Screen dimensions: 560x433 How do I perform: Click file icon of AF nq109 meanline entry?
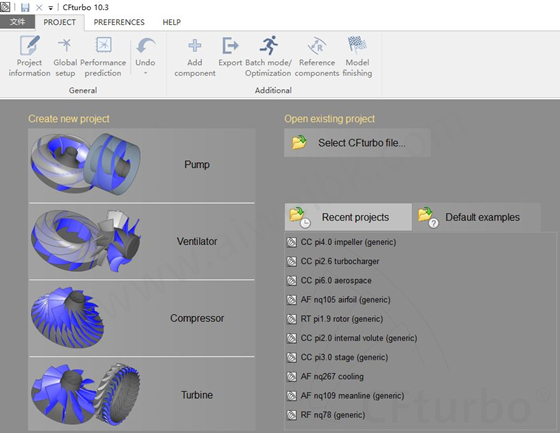[x=292, y=396]
